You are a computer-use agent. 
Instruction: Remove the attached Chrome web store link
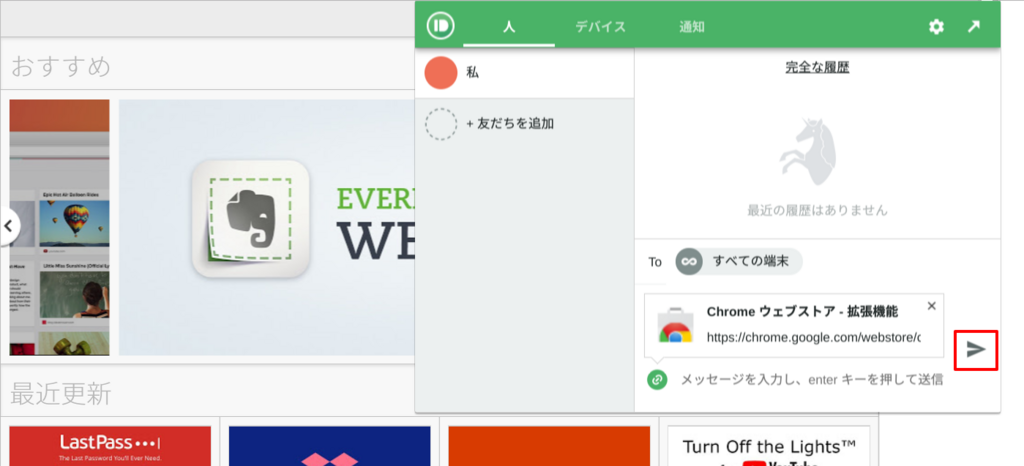pyautogui.click(x=932, y=305)
